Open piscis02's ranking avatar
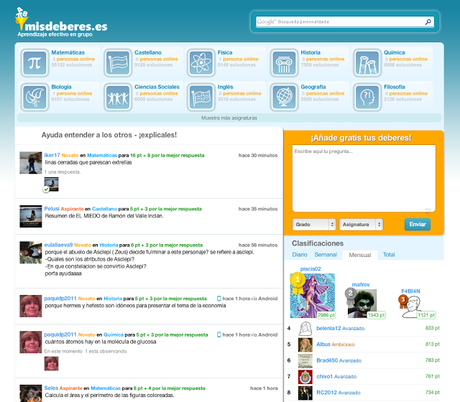Viewport: 460px width, 402px height. click(x=312, y=295)
